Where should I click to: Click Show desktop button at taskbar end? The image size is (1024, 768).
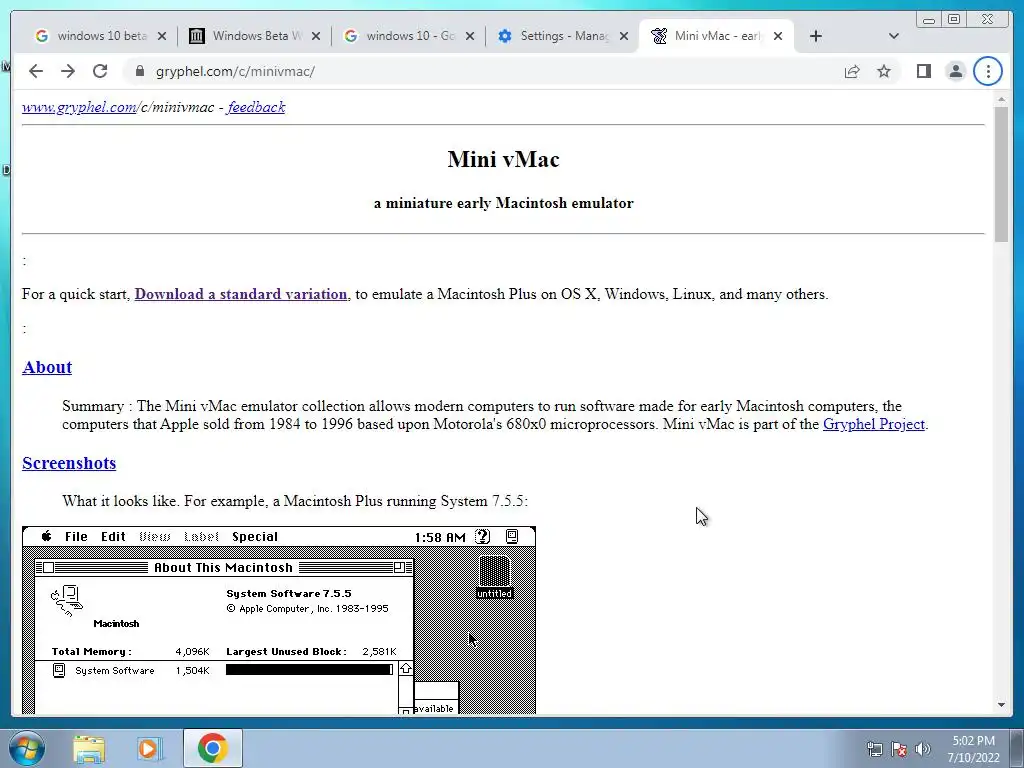pyautogui.click(x=1016, y=749)
